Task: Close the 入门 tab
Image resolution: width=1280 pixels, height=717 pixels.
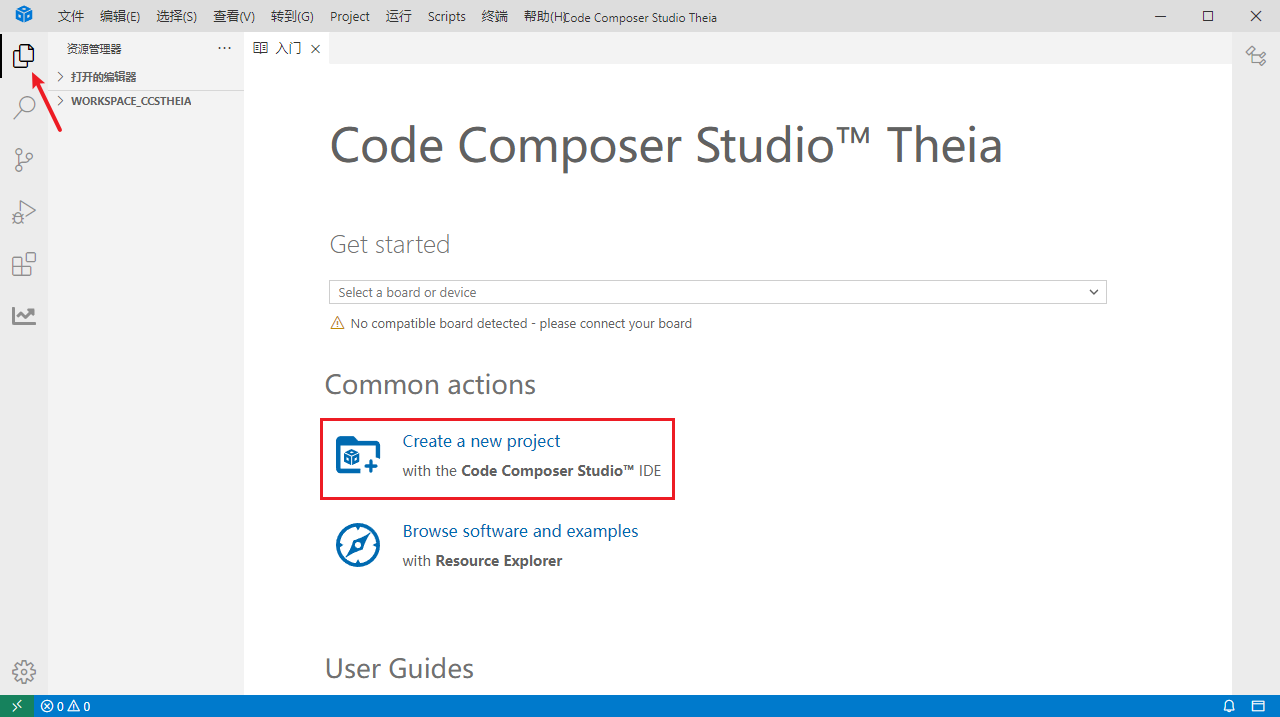Action: [x=316, y=49]
